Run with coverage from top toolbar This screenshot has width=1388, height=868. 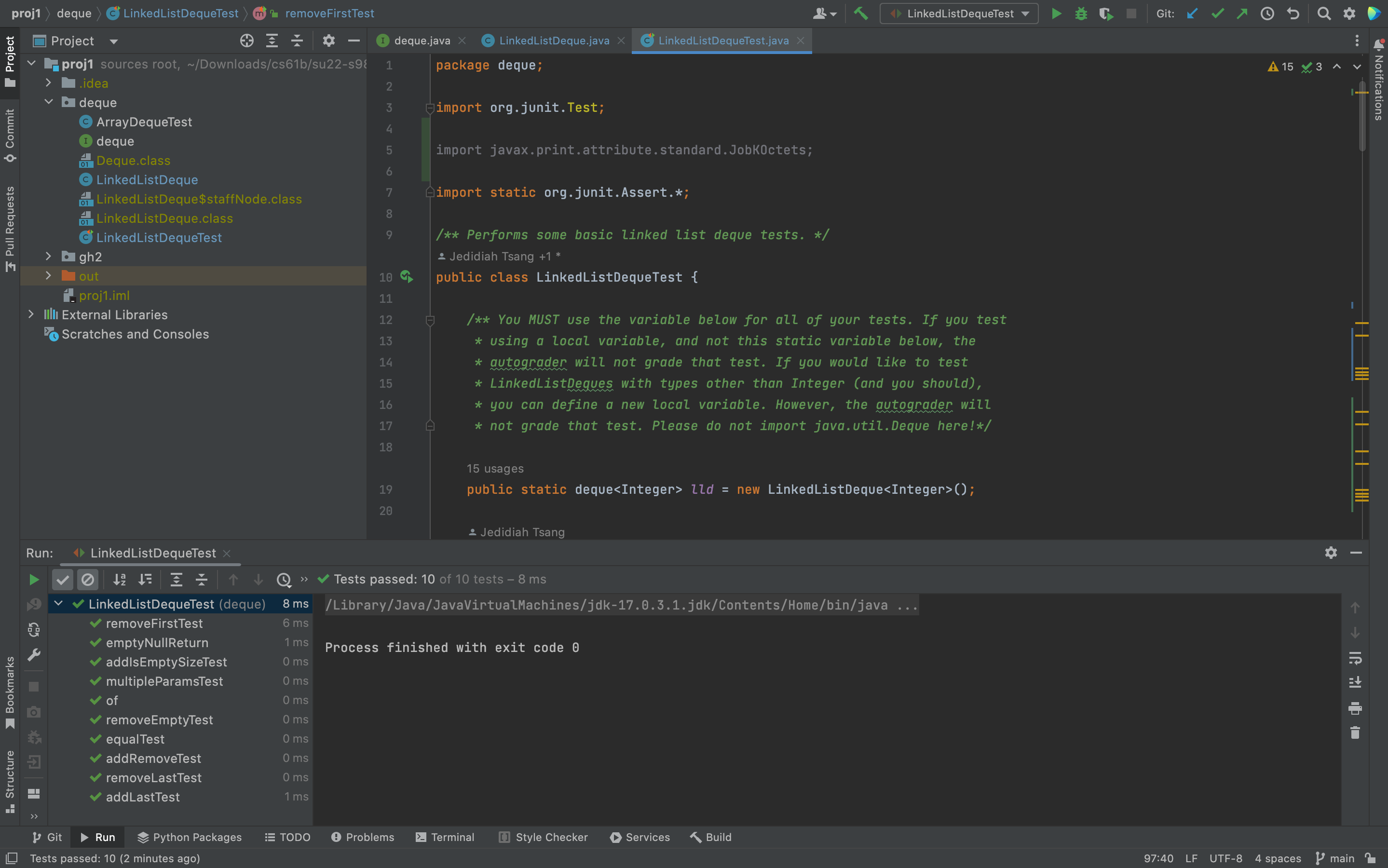[1105, 13]
